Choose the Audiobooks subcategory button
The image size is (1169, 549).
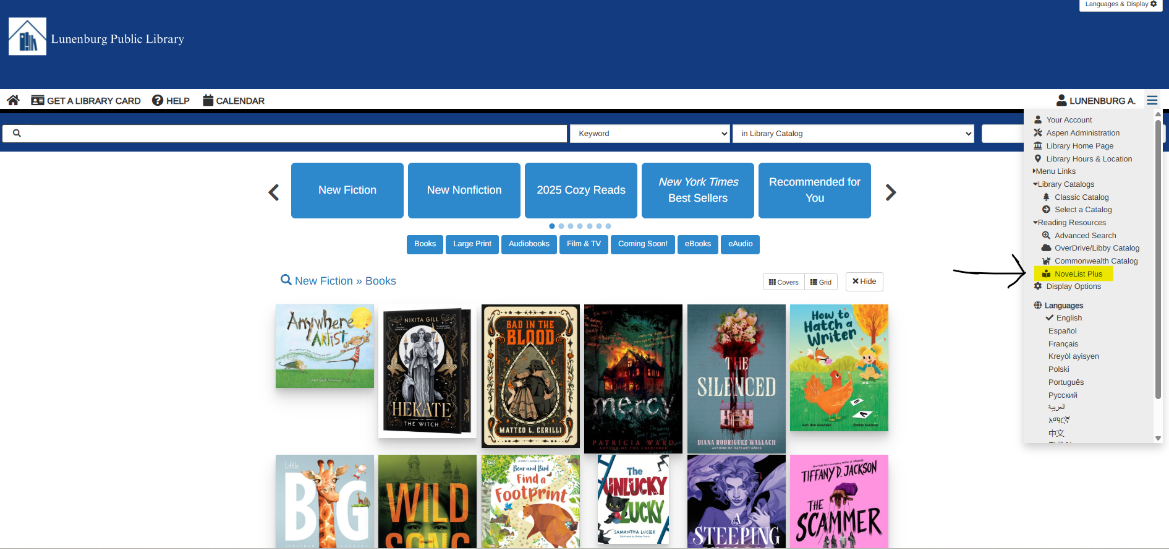click(x=529, y=244)
